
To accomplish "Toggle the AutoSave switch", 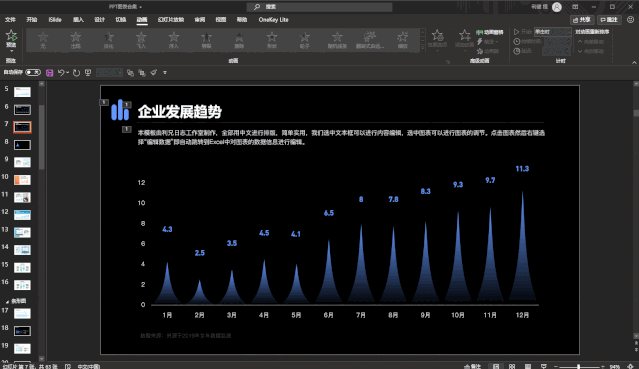I will coord(33,73).
